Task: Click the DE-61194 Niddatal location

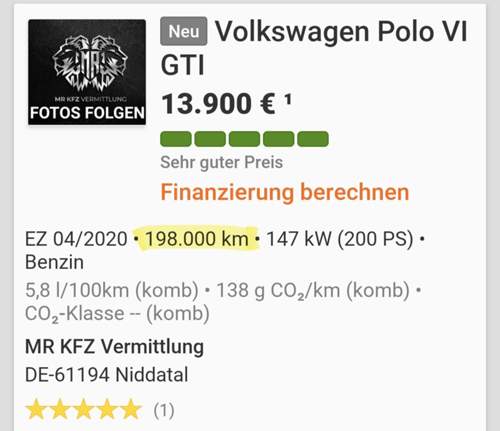Action: (107, 375)
